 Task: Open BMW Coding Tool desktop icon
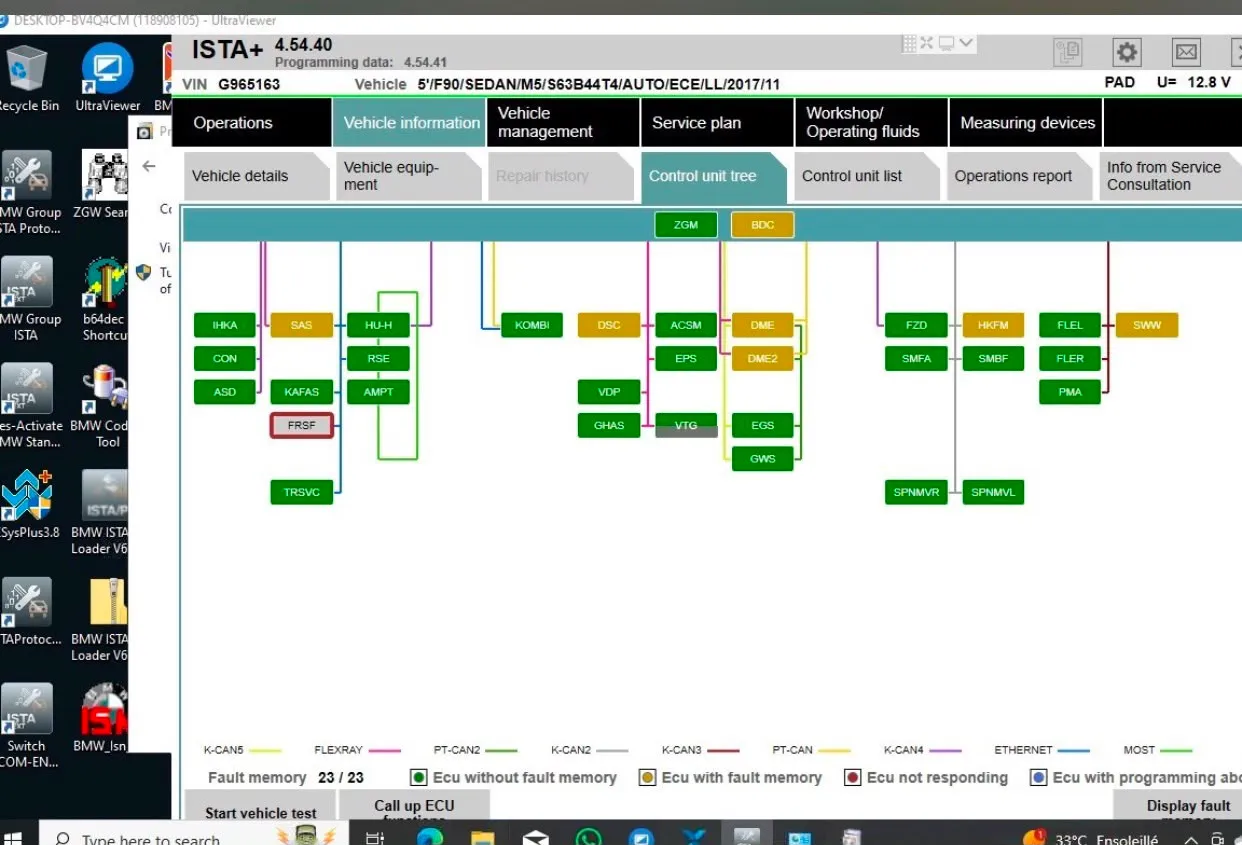[104, 406]
